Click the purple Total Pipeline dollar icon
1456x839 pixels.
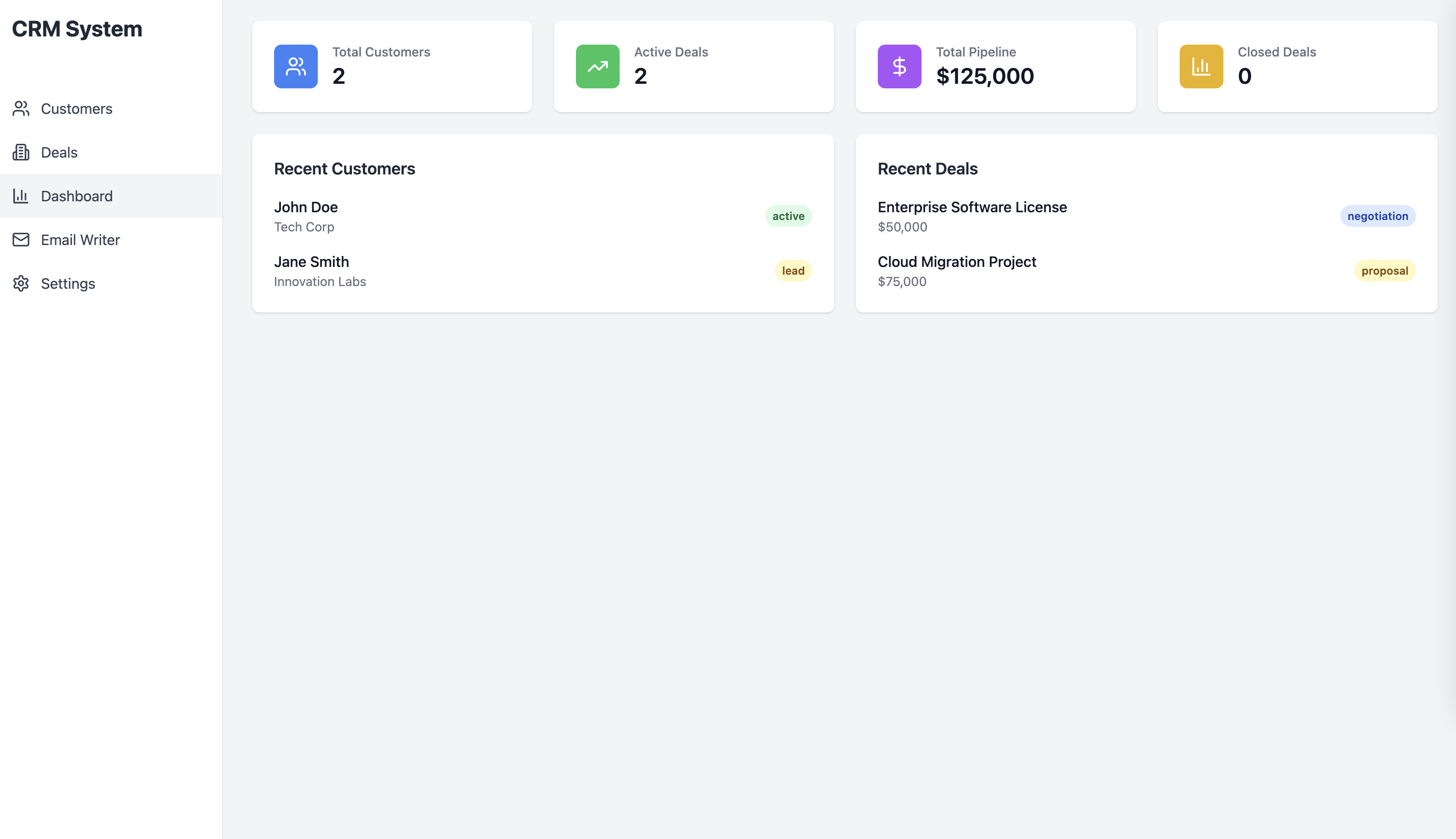(898, 66)
